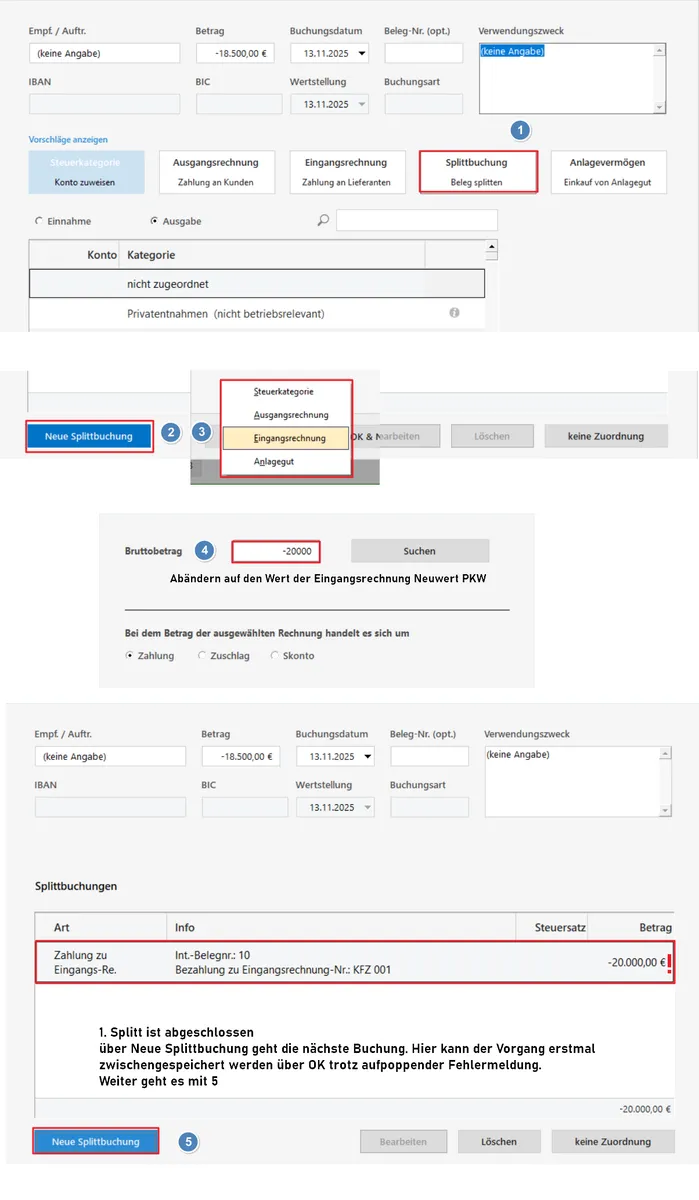This screenshot has height=1200, width=699.
Task: Choose the Zuschlag radio option
Action: [202, 656]
